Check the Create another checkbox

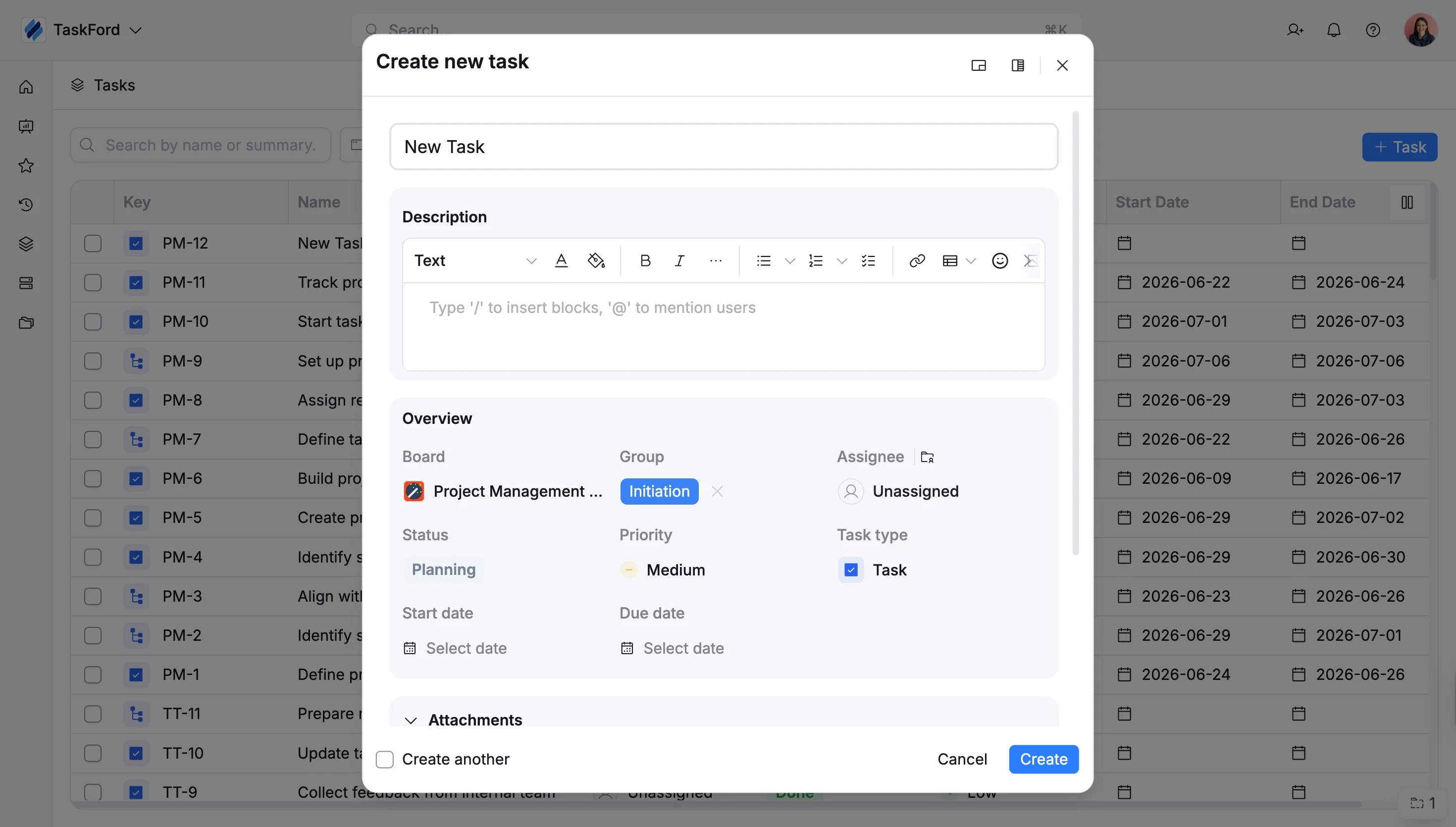pos(384,760)
